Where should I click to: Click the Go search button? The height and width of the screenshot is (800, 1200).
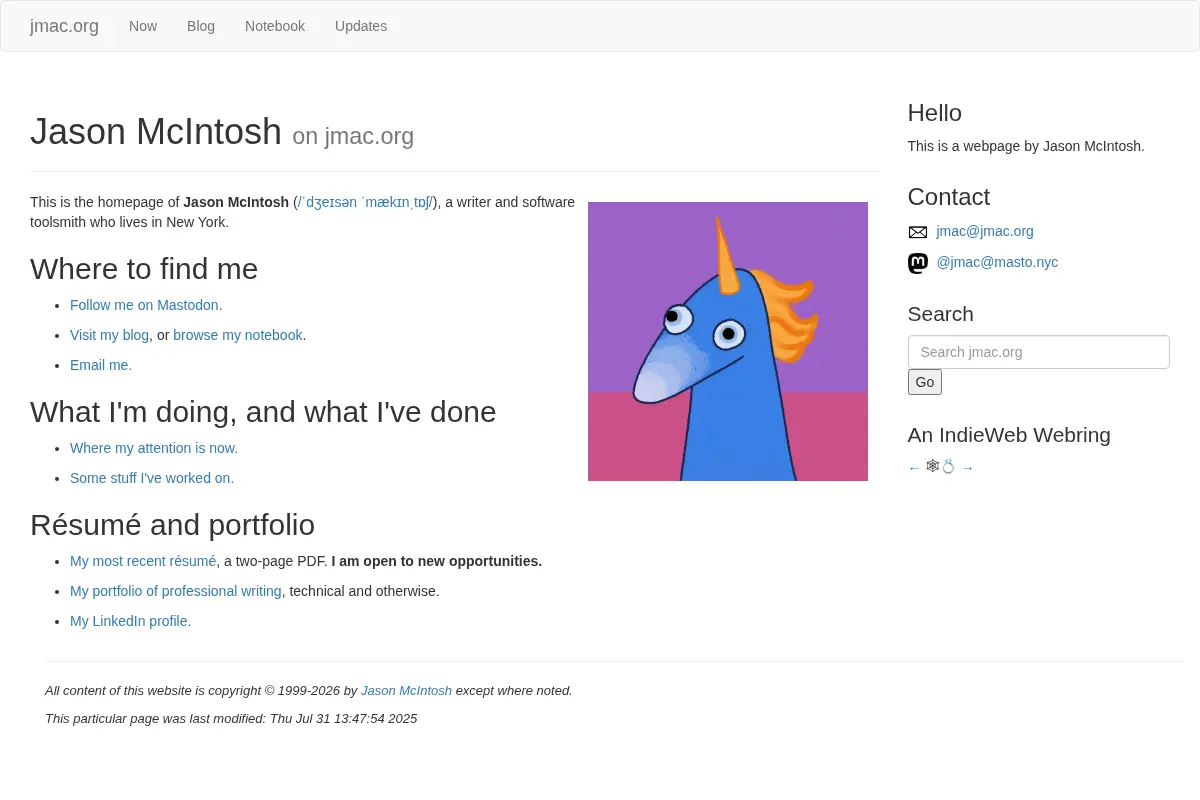[925, 382]
